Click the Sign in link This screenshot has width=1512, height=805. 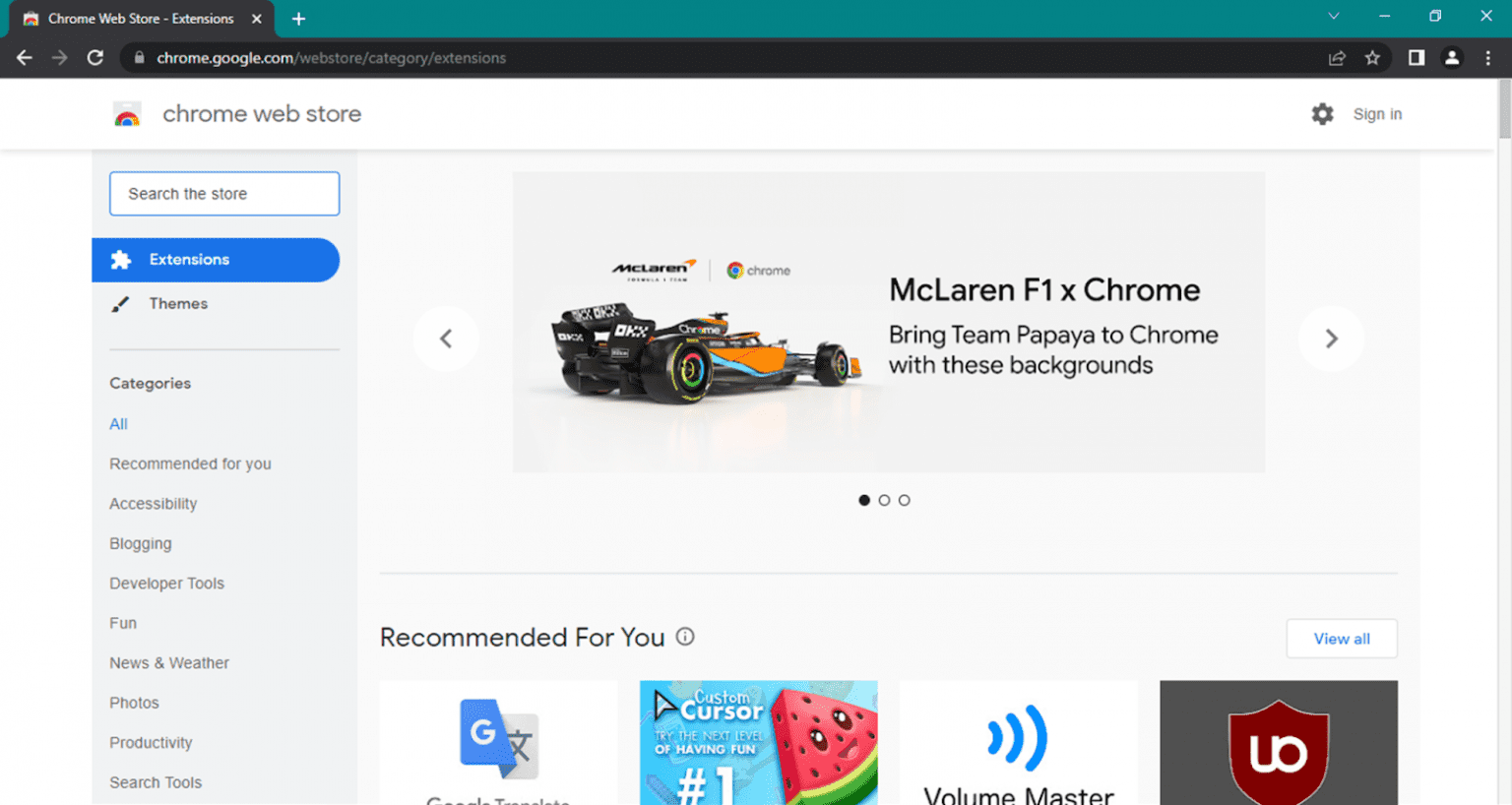pyautogui.click(x=1377, y=114)
